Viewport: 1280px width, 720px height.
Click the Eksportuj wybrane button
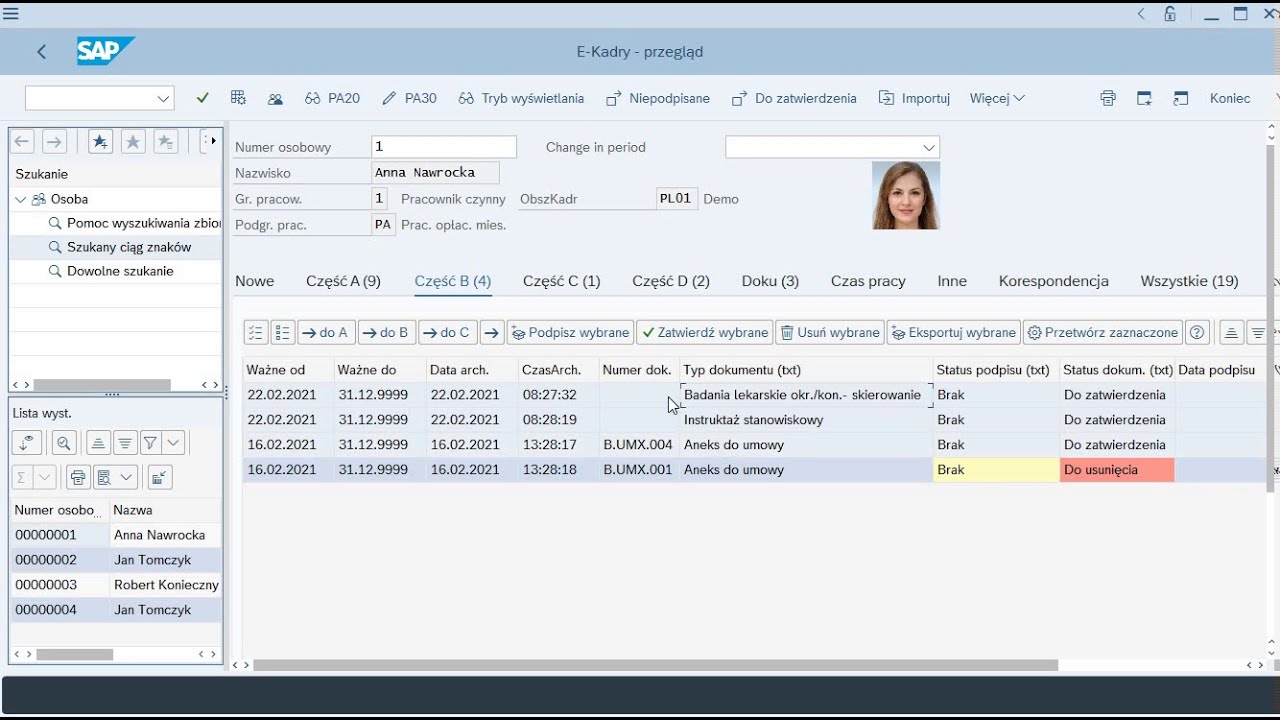(953, 333)
